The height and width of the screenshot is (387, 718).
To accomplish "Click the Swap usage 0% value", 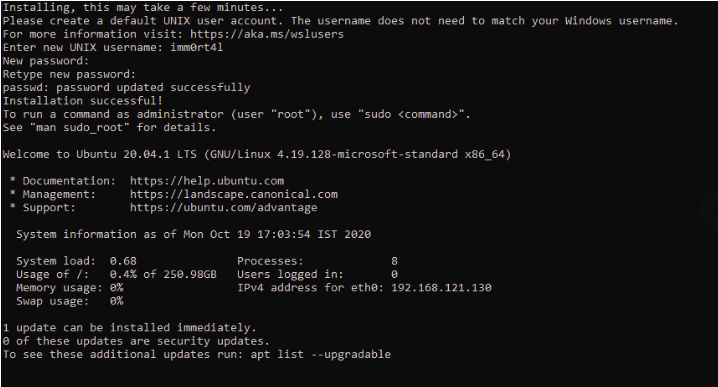I will [116, 301].
